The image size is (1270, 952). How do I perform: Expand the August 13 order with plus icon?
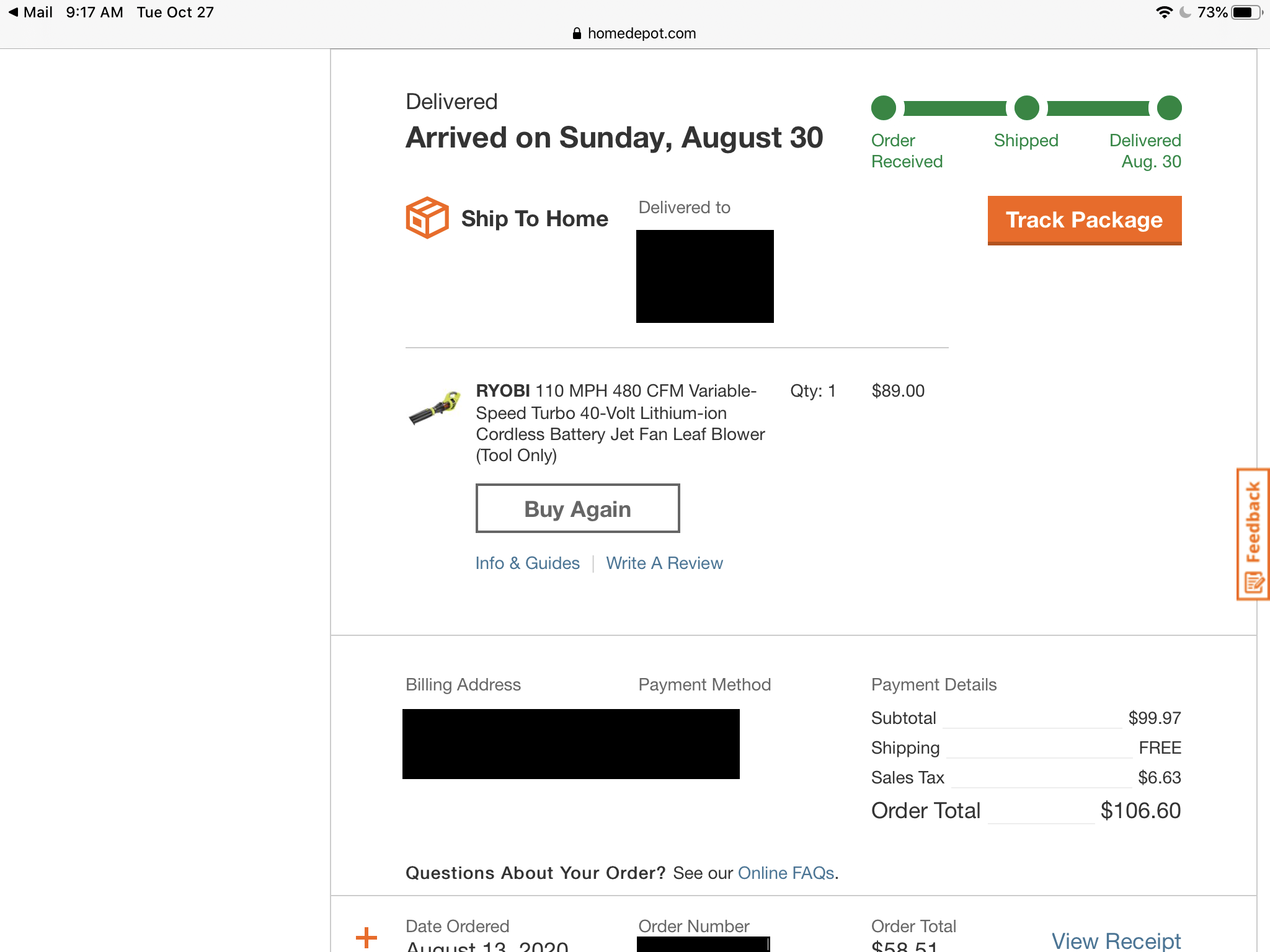point(366,937)
